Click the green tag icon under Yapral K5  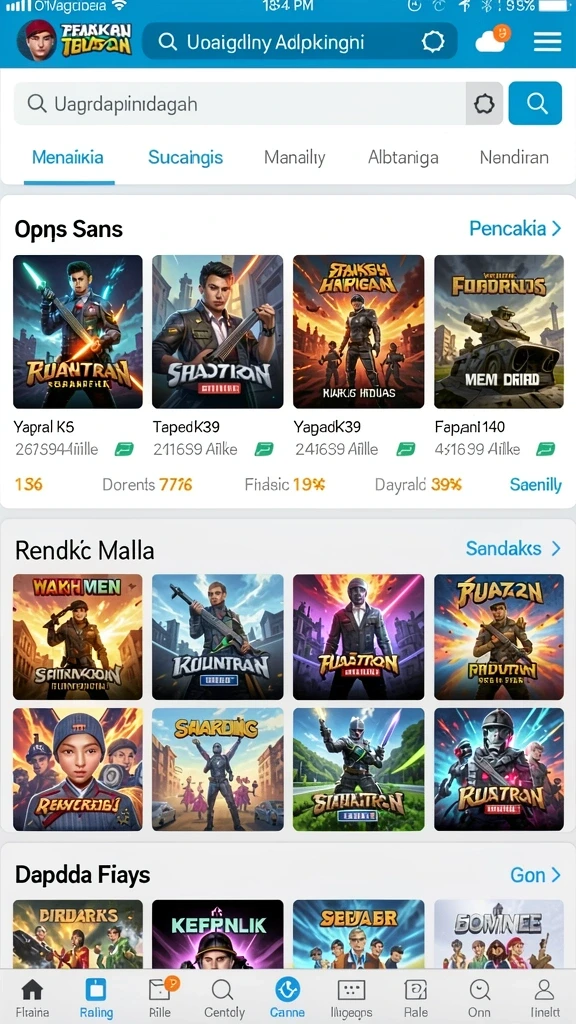pos(124,449)
